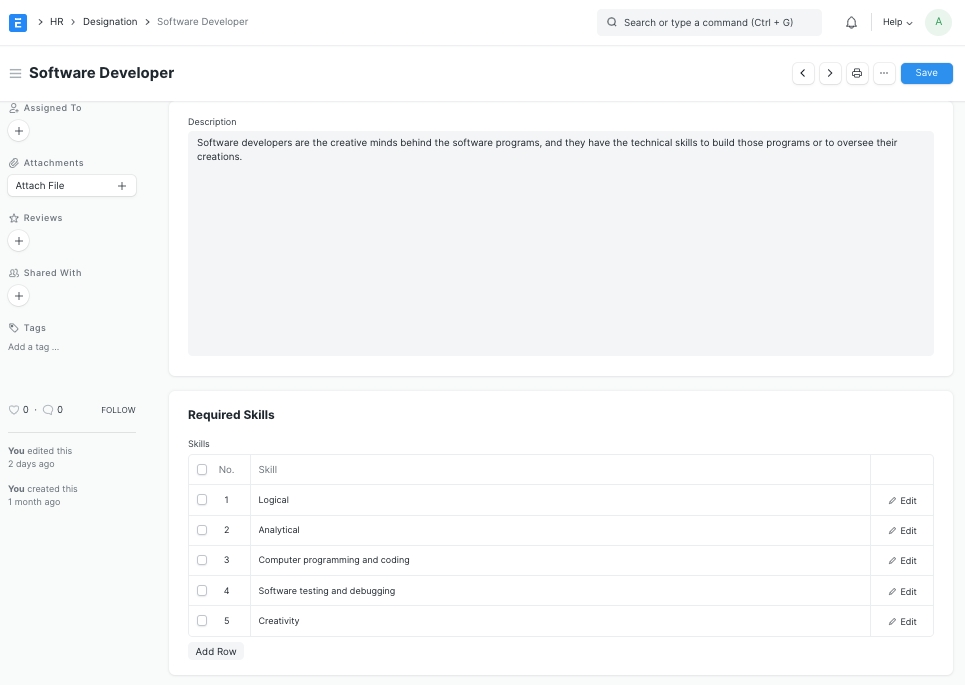
Task: Open the Designation breadcrumb link
Action: [110, 22]
